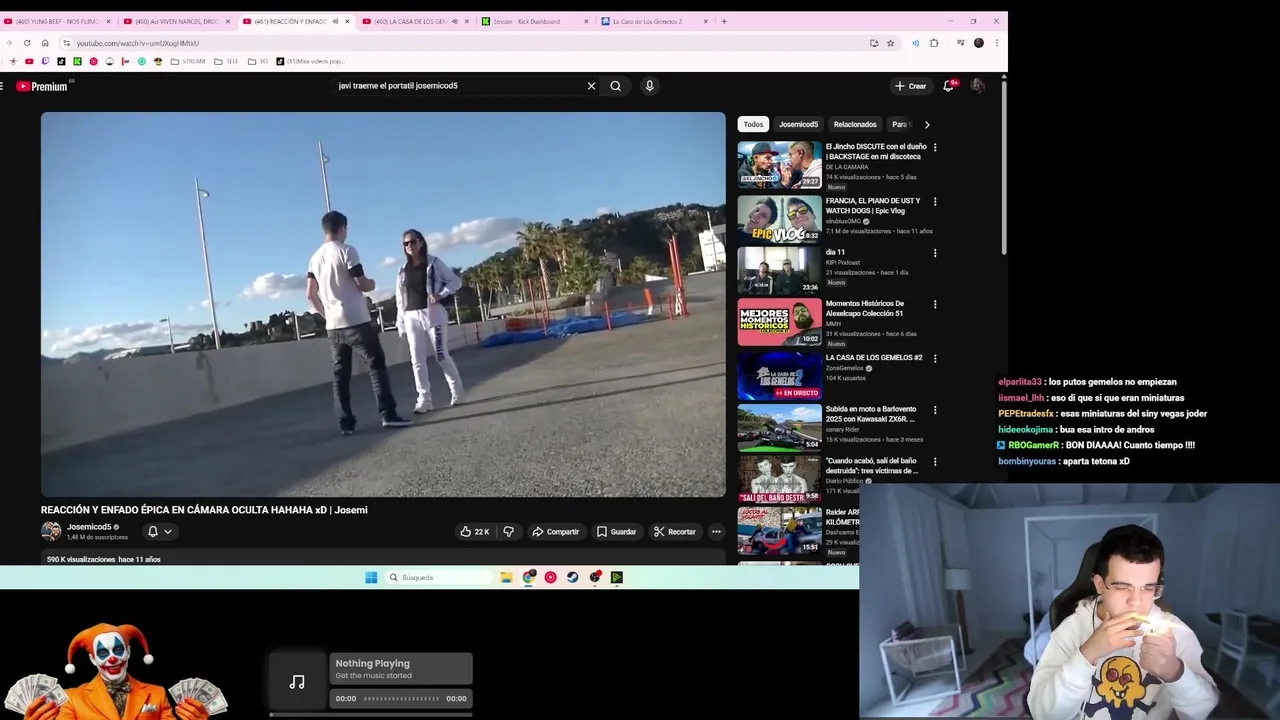The height and width of the screenshot is (720, 1280).
Task: Show more filter chips with the right arrow
Action: pos(927,125)
